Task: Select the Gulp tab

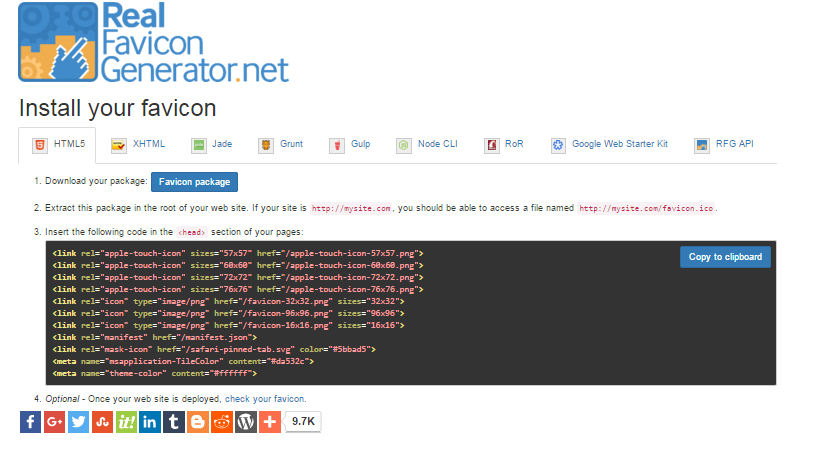Action: (349, 144)
